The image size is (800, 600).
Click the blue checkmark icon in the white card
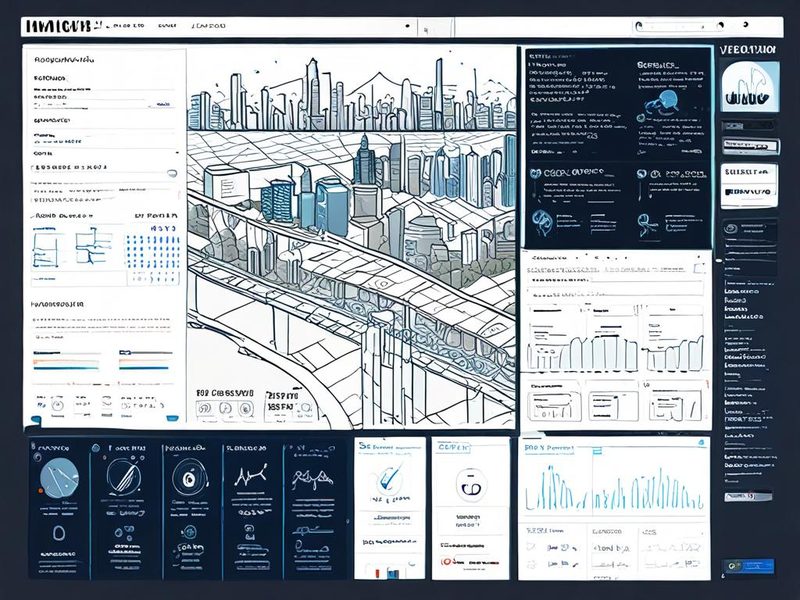tap(389, 478)
